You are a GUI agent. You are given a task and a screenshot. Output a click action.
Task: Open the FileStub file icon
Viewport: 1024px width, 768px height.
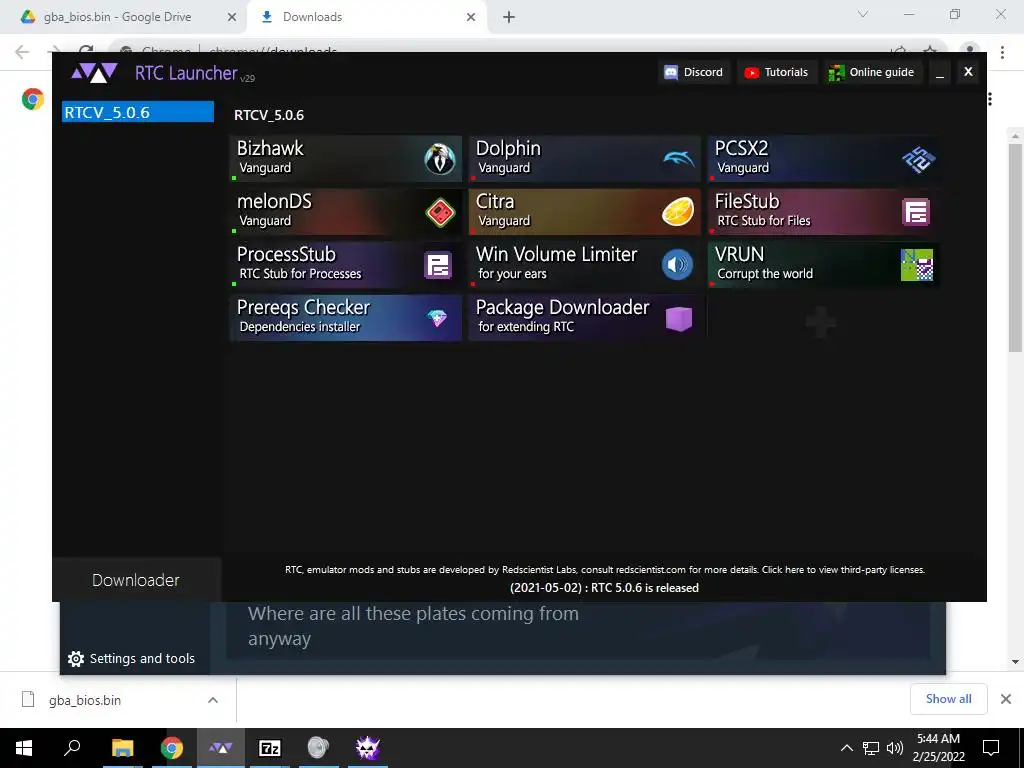click(x=916, y=212)
